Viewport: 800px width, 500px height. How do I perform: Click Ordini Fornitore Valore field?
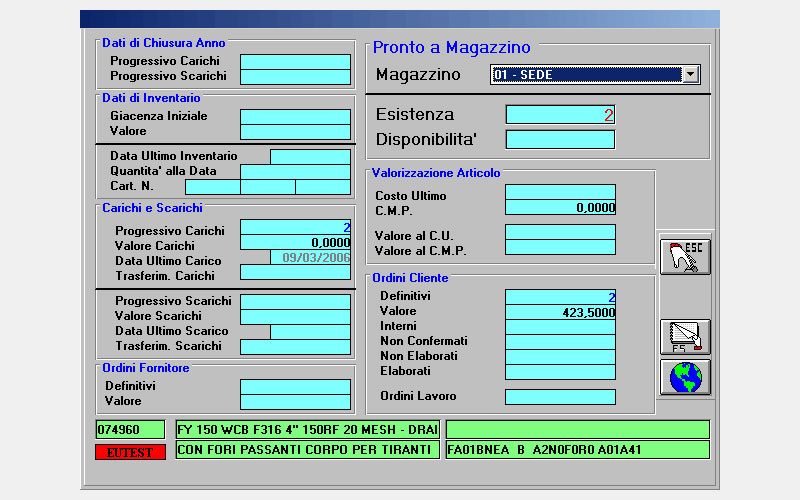[295, 402]
